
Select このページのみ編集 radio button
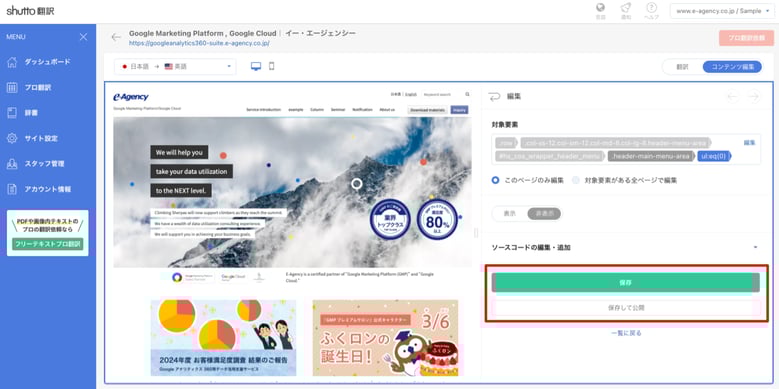pyautogui.click(x=495, y=180)
